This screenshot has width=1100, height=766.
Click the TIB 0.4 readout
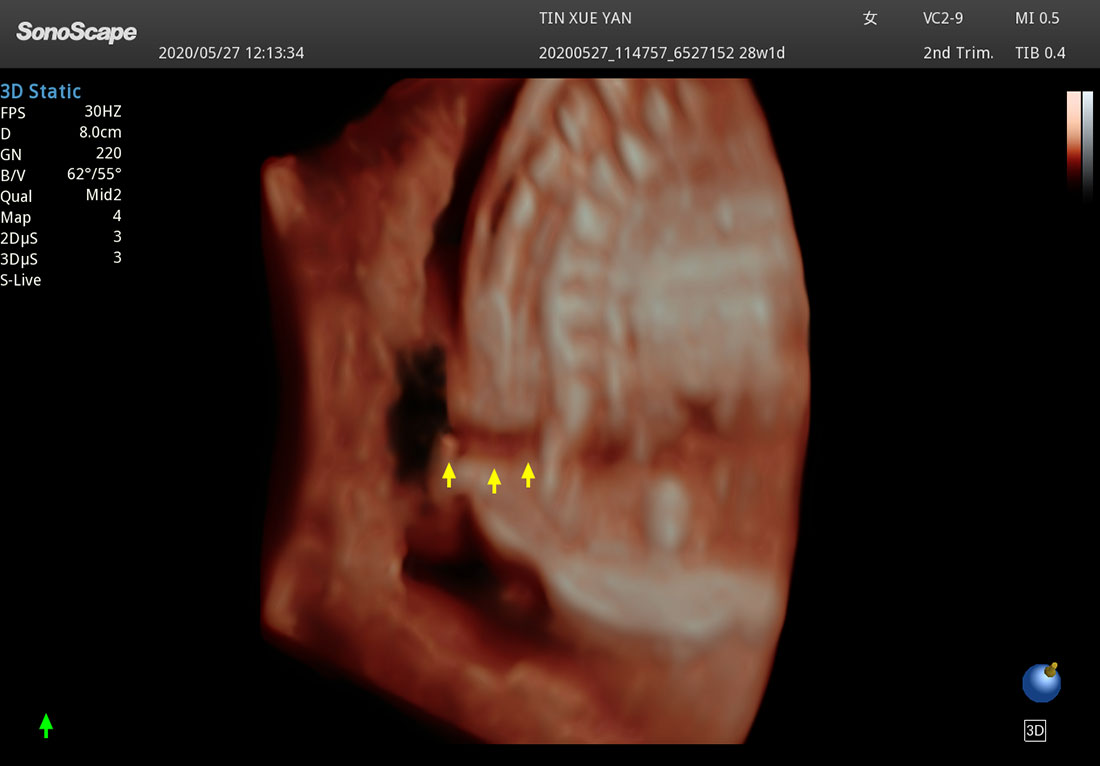(1040, 53)
